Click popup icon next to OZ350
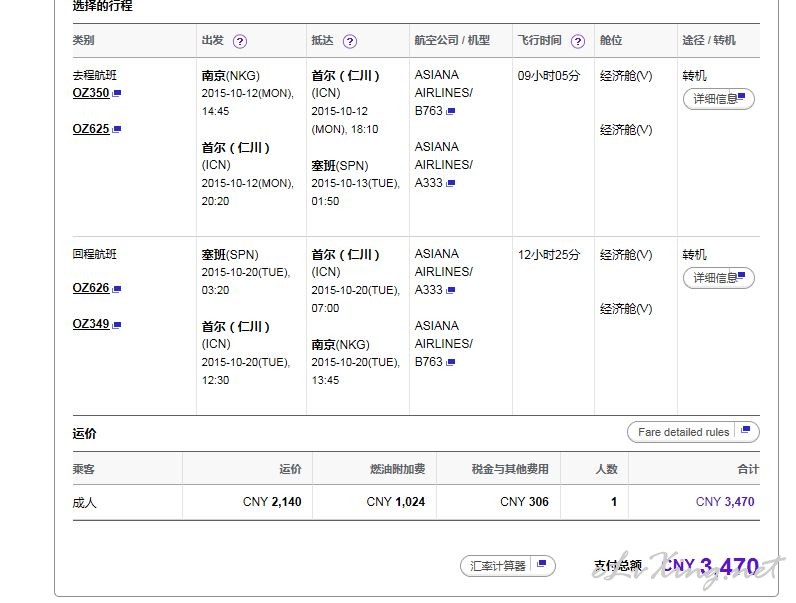Image resolution: width=796 pixels, height=603 pixels. click(x=117, y=93)
